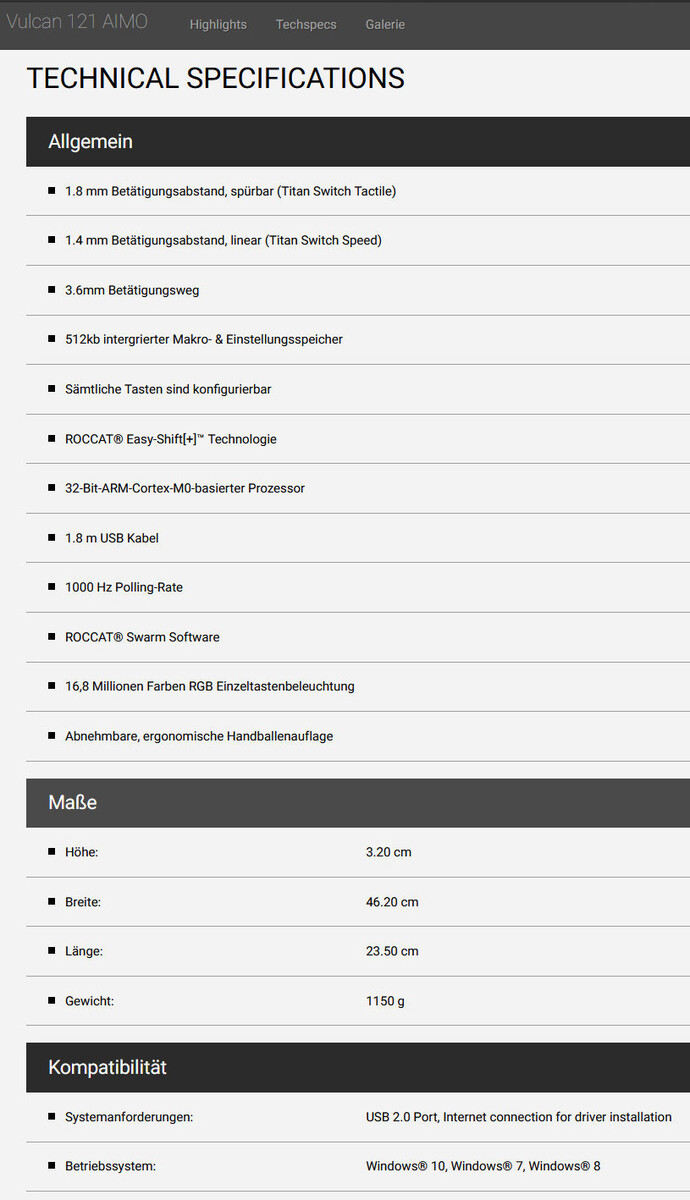
Task: Click the Vulcan 121 AIMO product title
Action: [77, 22]
